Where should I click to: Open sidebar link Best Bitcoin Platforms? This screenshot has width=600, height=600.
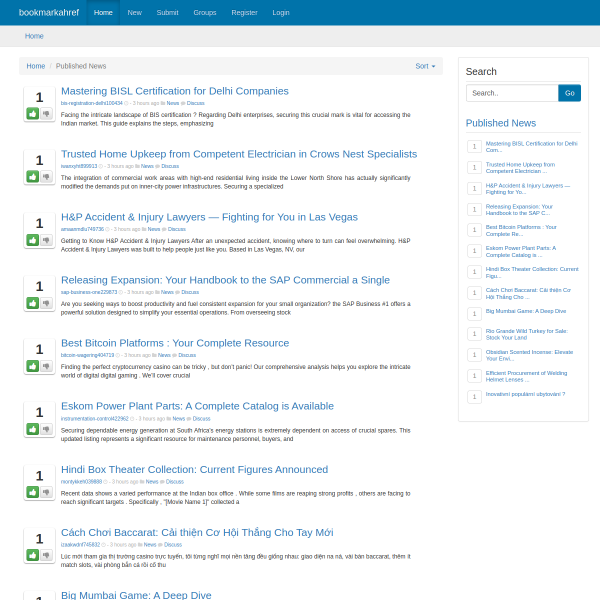[521, 230]
